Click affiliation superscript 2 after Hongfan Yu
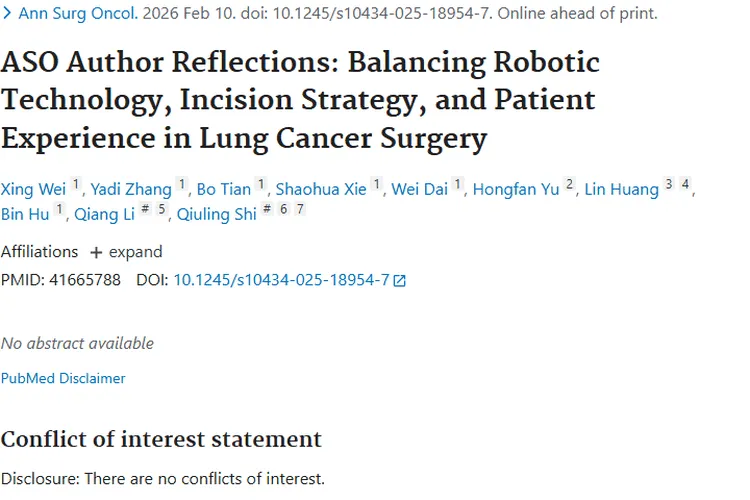Viewport: 750px width, 500px height. [570, 185]
